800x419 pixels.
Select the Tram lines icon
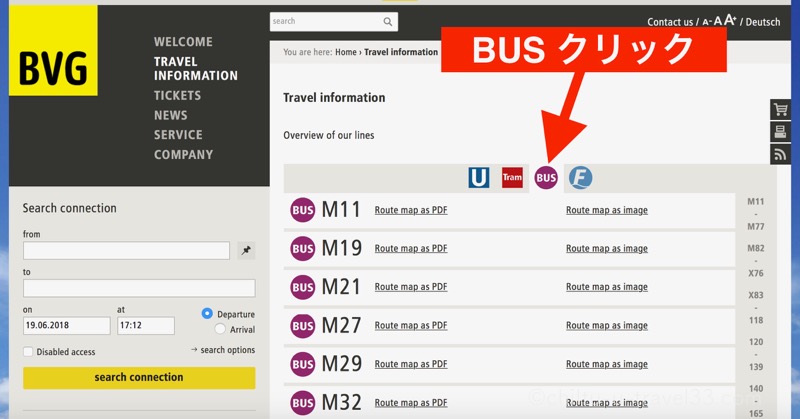(x=512, y=178)
